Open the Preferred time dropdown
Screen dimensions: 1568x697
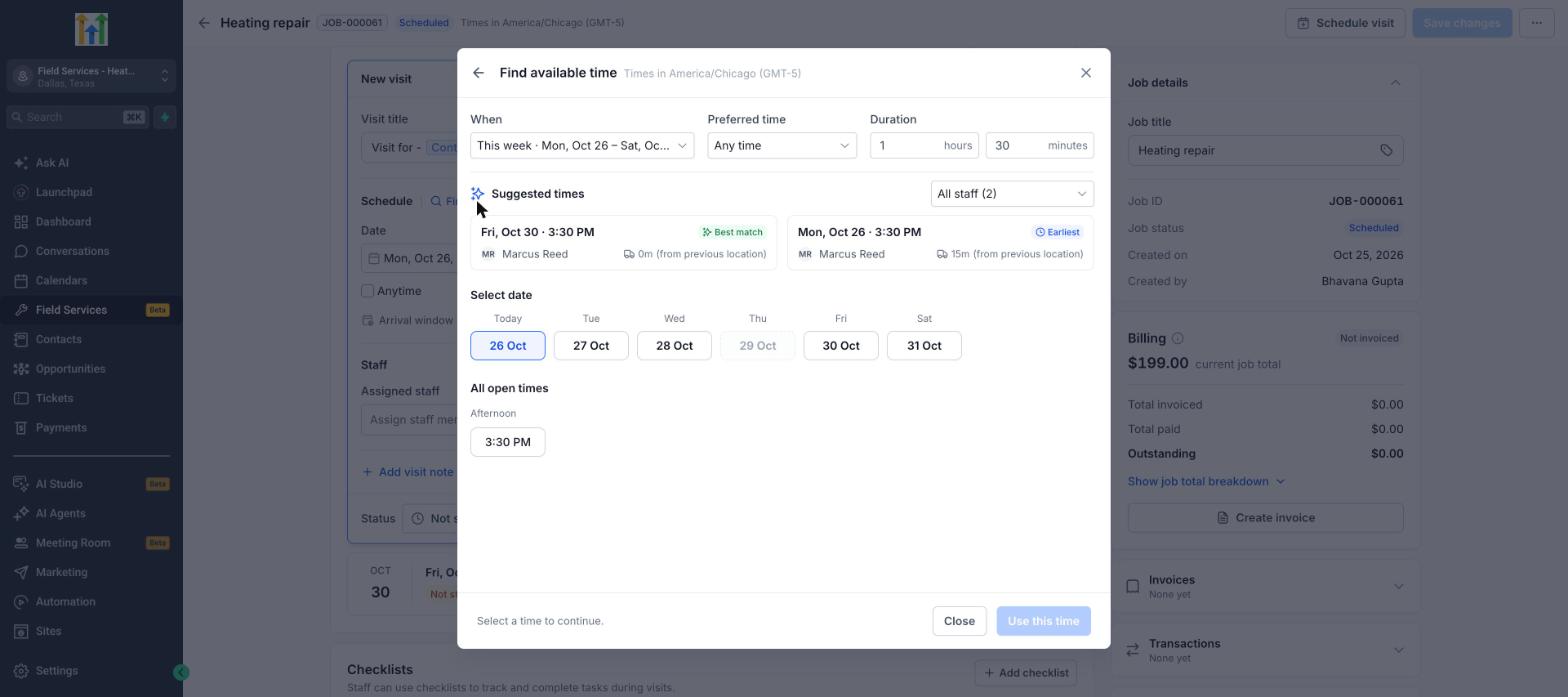(782, 146)
